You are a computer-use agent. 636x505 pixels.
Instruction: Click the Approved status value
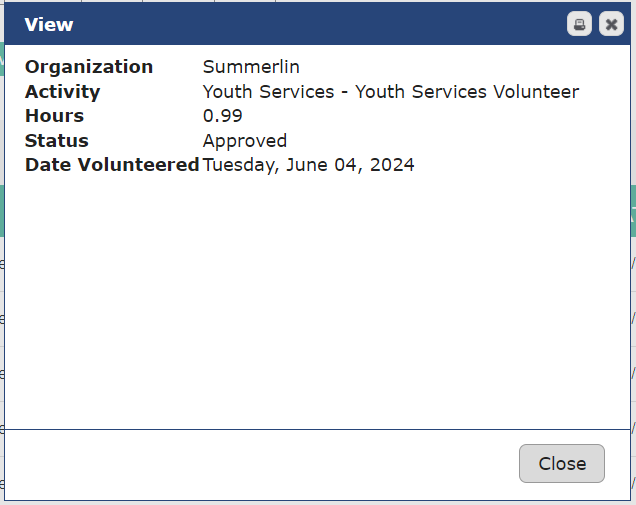tap(244, 141)
